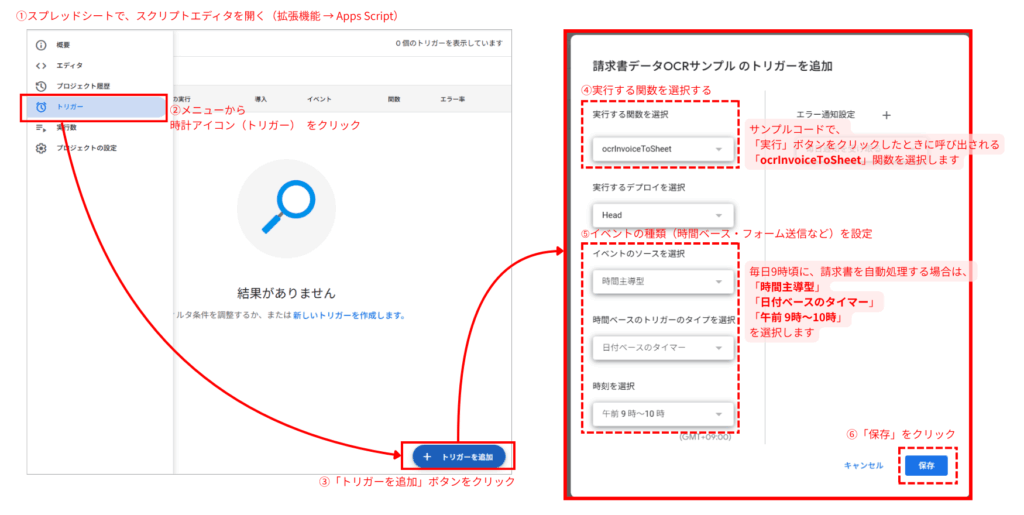
Task: Click the Overview info icon in sidebar
Action: [41, 45]
